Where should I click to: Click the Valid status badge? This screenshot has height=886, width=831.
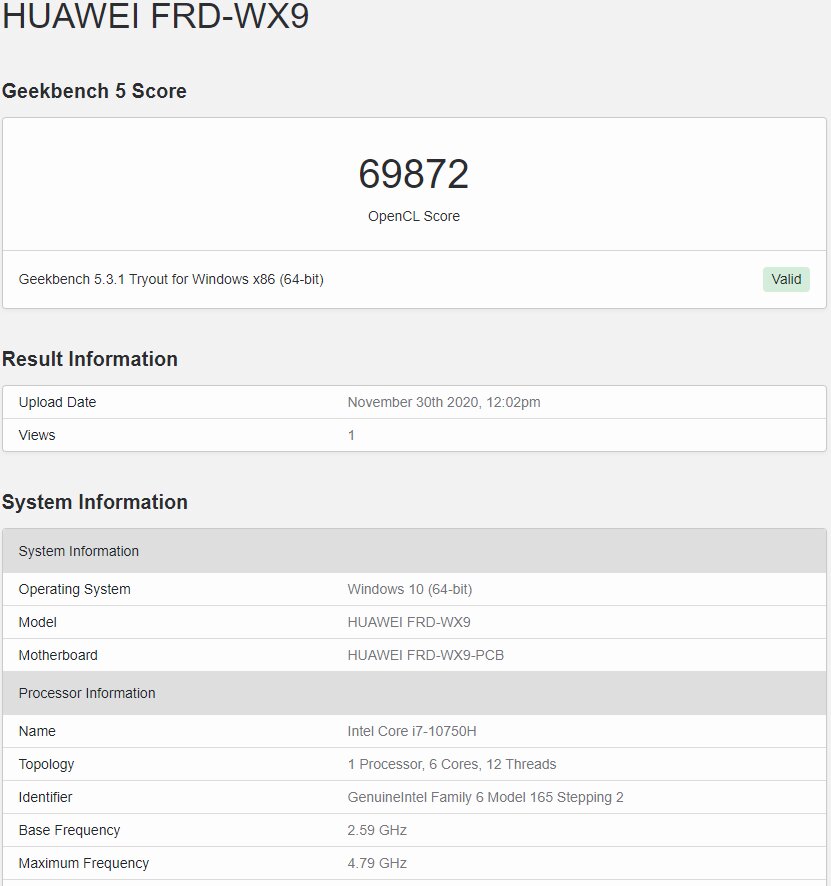pyautogui.click(x=786, y=279)
